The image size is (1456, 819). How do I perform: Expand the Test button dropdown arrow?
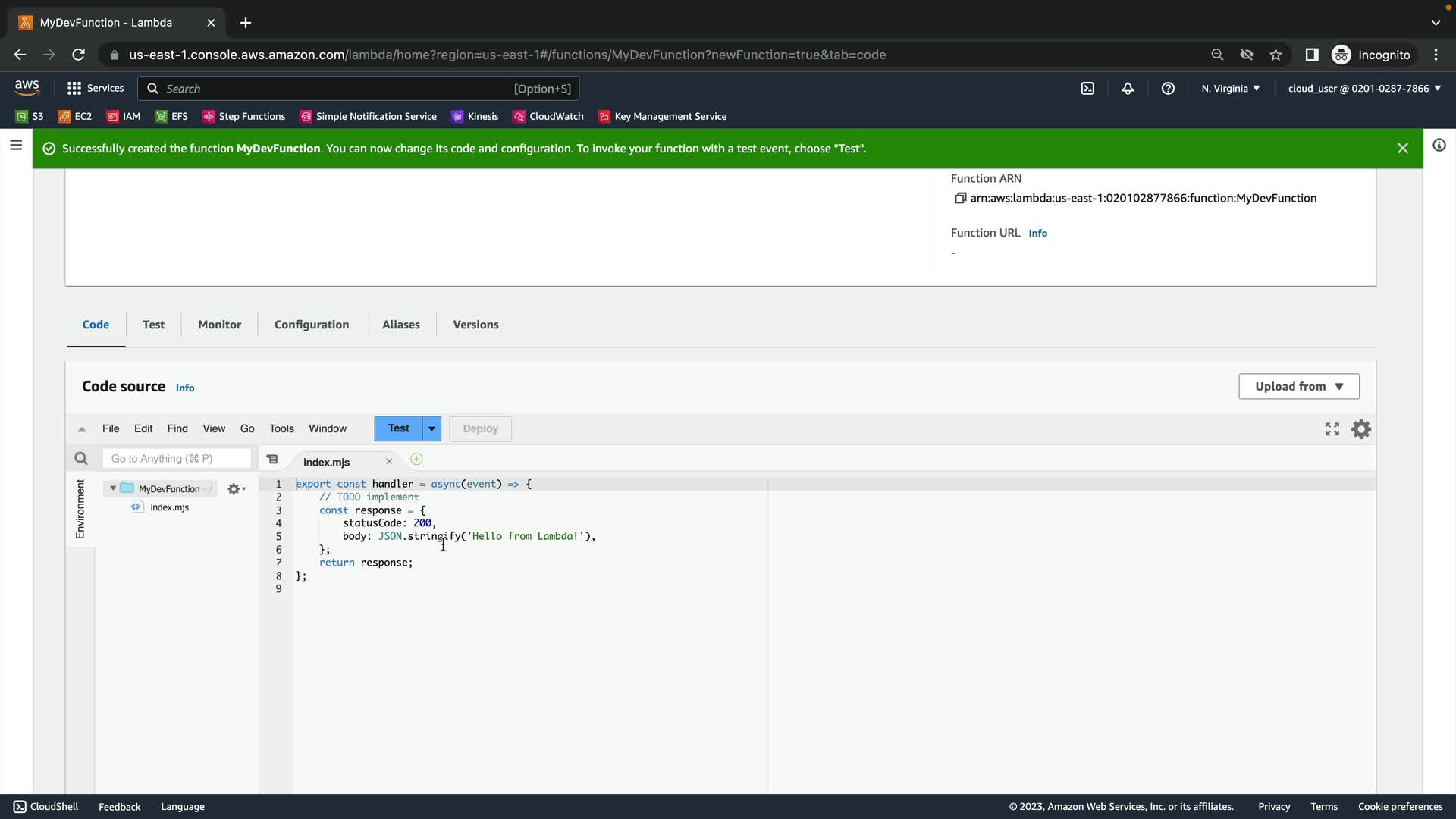click(431, 428)
